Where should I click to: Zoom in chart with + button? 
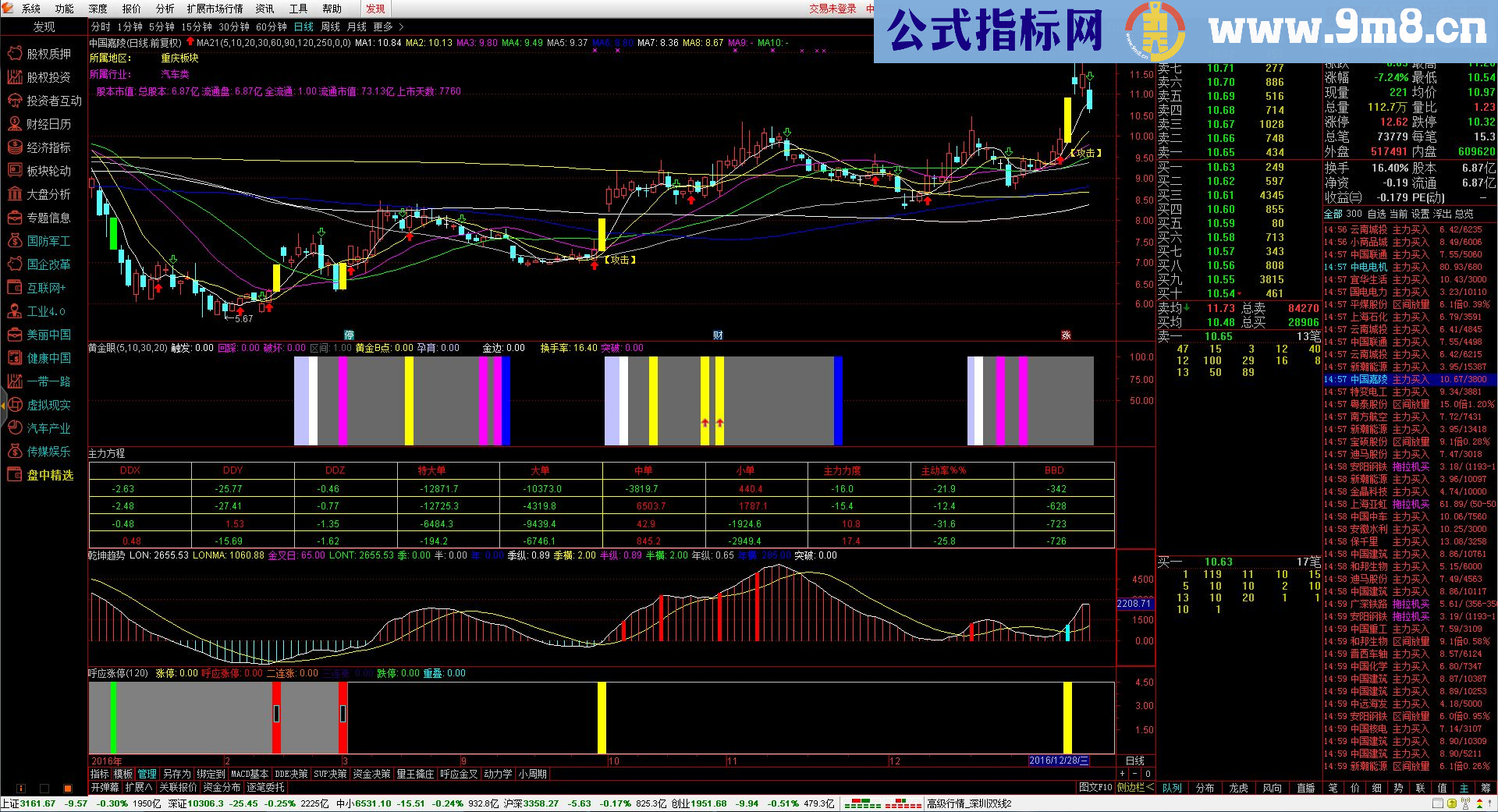click(1123, 774)
